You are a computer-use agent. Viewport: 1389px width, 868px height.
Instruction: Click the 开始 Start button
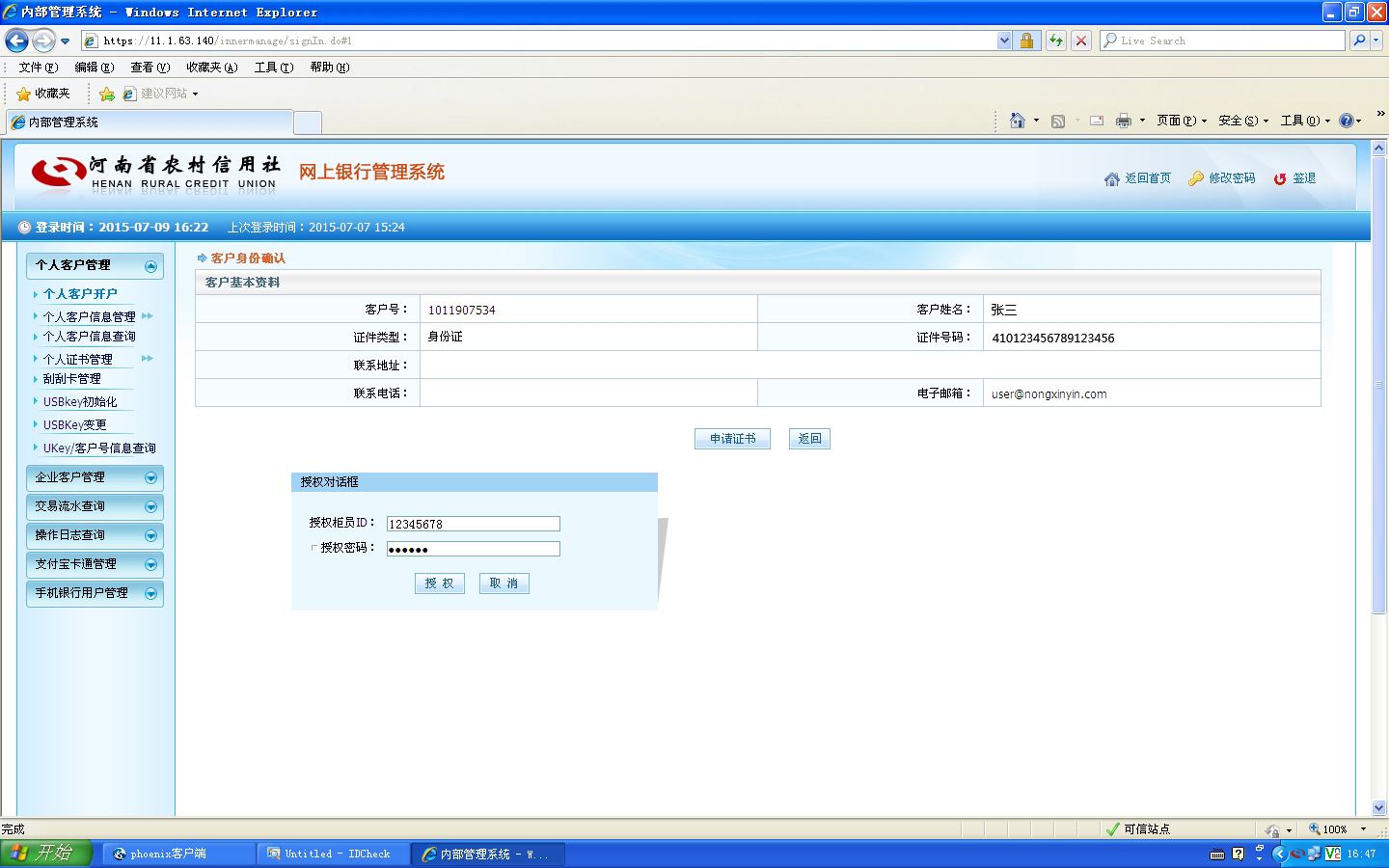pyautogui.click(x=45, y=854)
